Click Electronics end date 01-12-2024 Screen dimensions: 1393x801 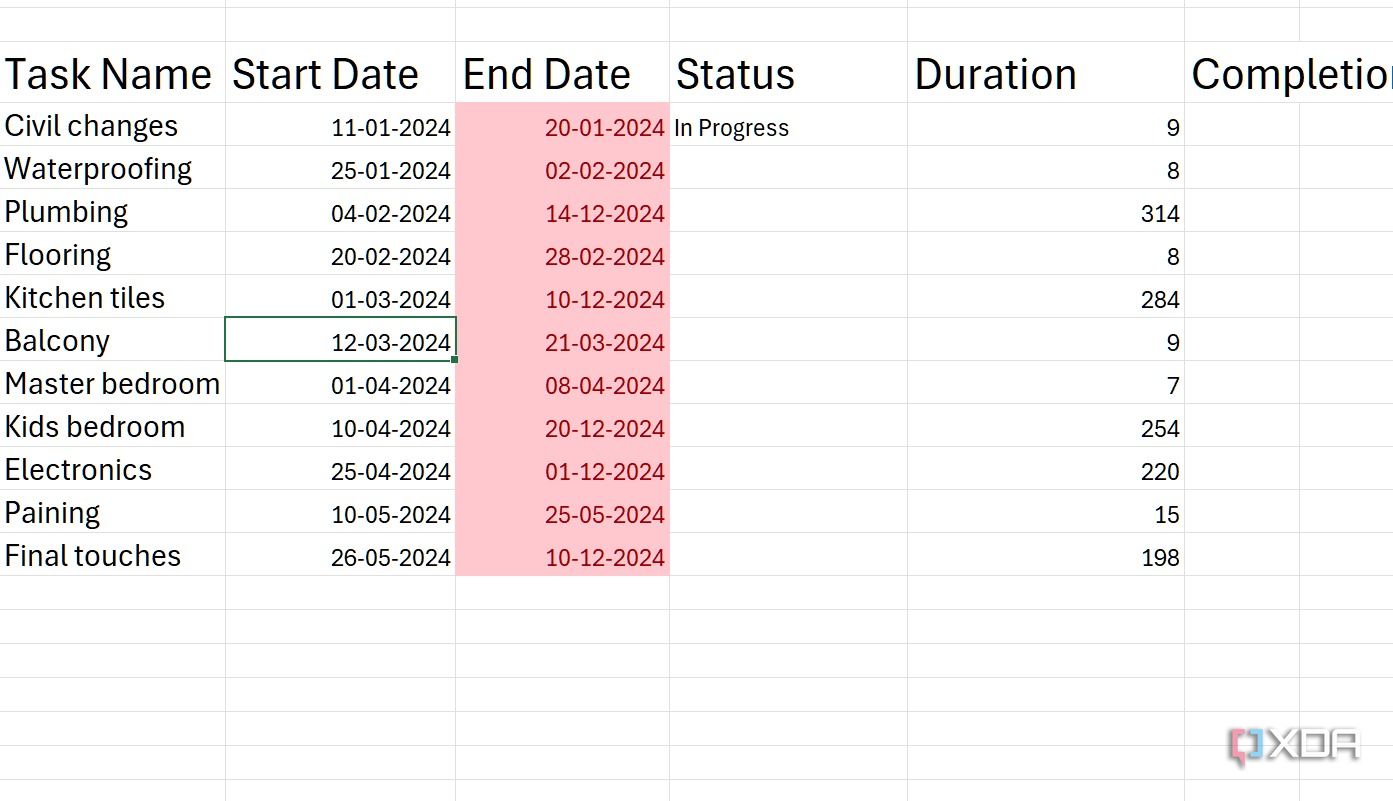click(604, 472)
